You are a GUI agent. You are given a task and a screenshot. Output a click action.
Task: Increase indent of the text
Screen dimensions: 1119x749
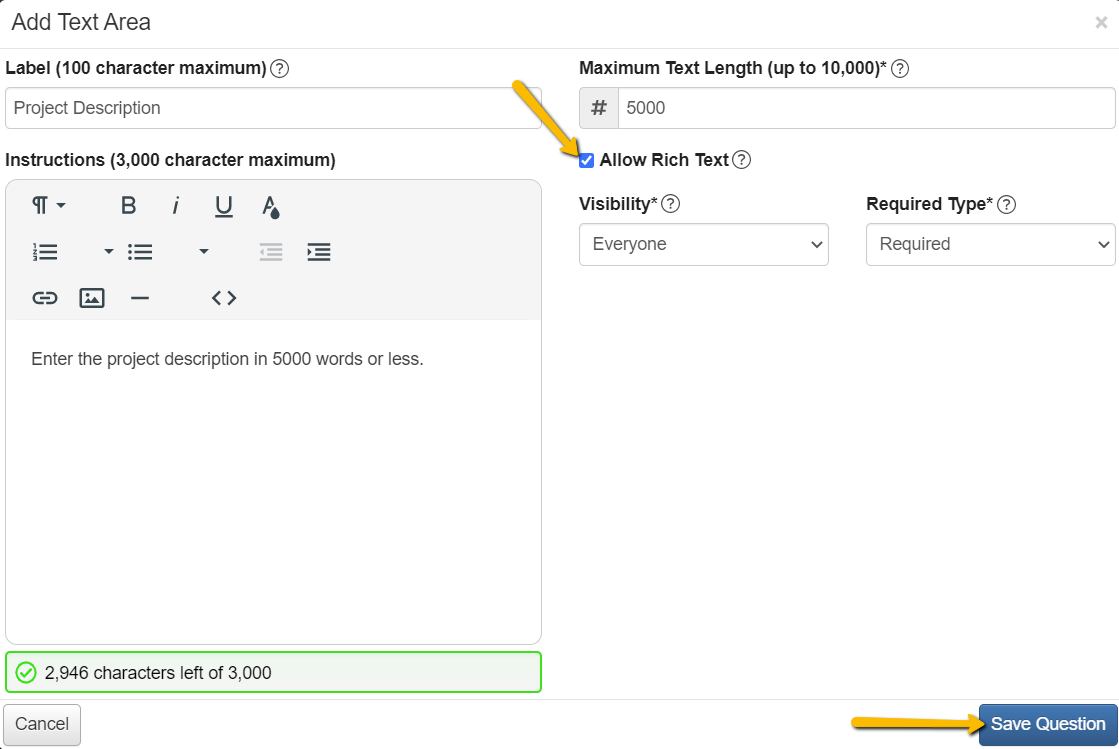click(318, 252)
